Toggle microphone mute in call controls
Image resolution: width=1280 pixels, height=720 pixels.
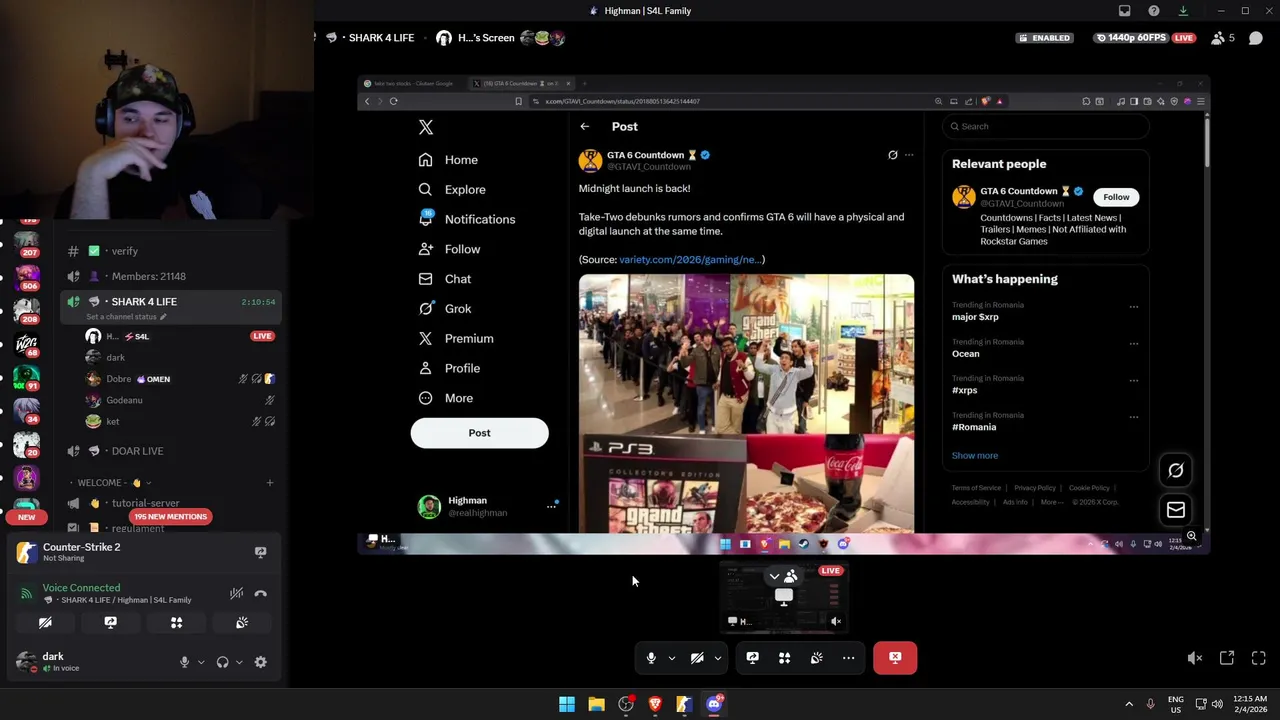point(651,658)
